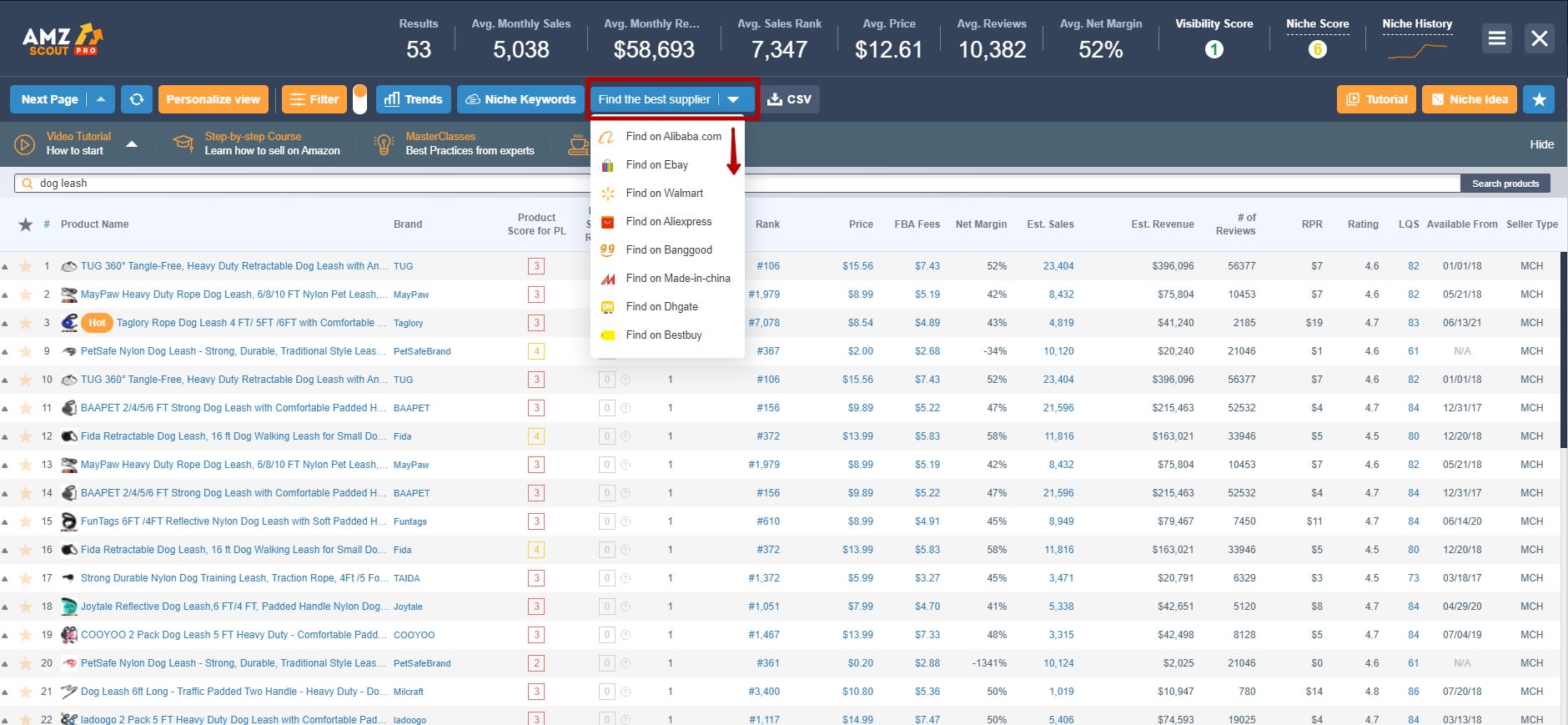Click product thumbnail of COOYOO 2 Pack
The width and height of the screenshot is (1568, 725).
pyautogui.click(x=69, y=634)
